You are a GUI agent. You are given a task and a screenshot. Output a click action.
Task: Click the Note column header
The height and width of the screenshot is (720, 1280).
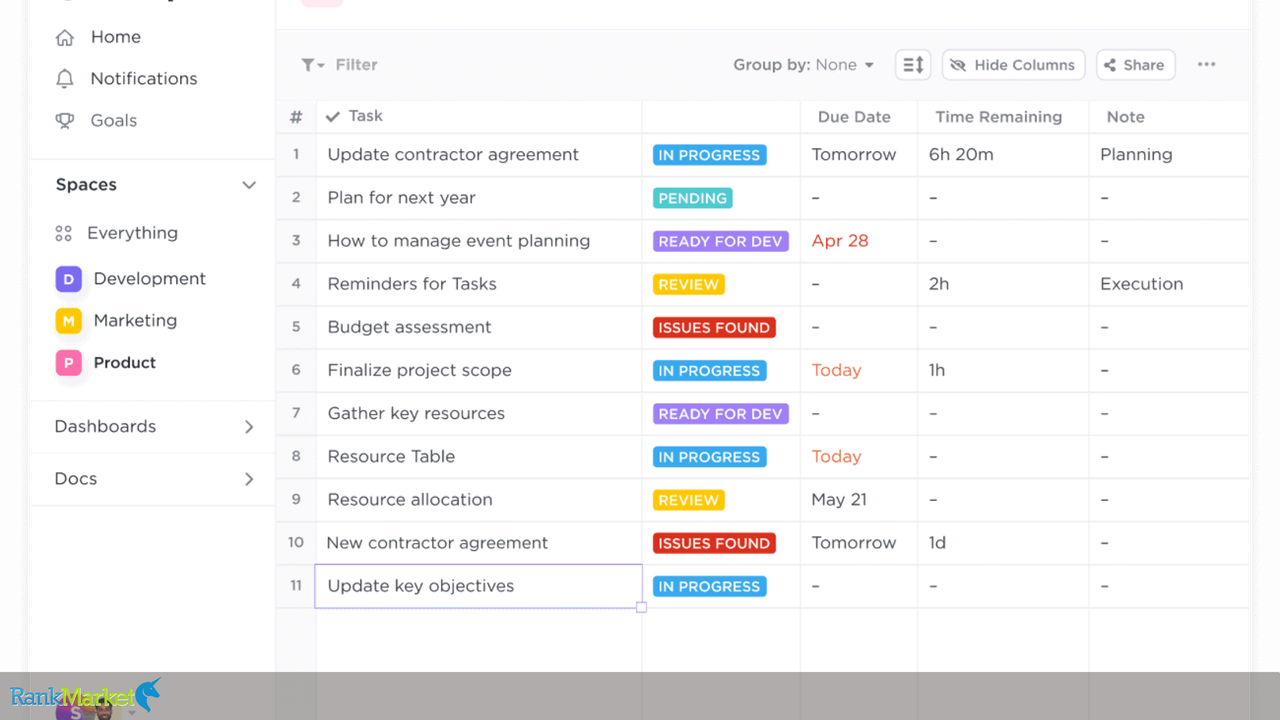tap(1125, 117)
